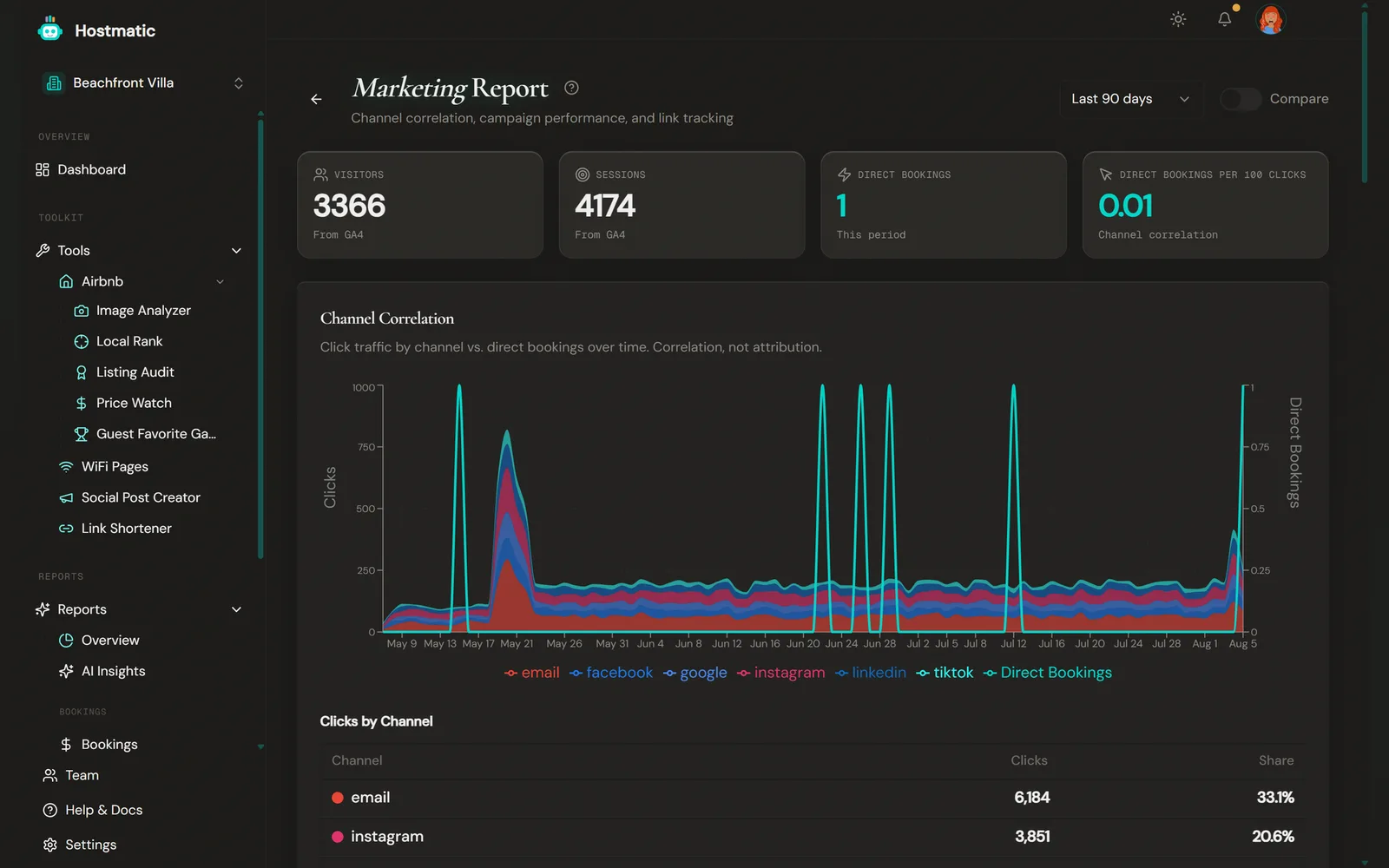This screenshot has width=1389, height=868.
Task: Open the user avatar profile menu
Action: coord(1271,19)
